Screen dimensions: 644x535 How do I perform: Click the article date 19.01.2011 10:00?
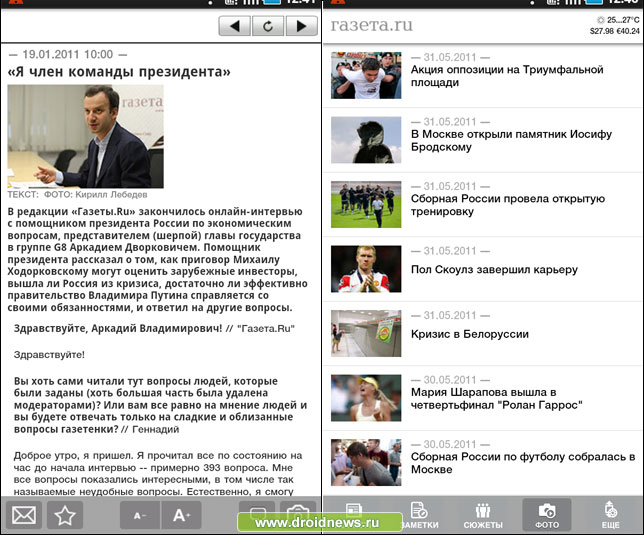(68, 54)
